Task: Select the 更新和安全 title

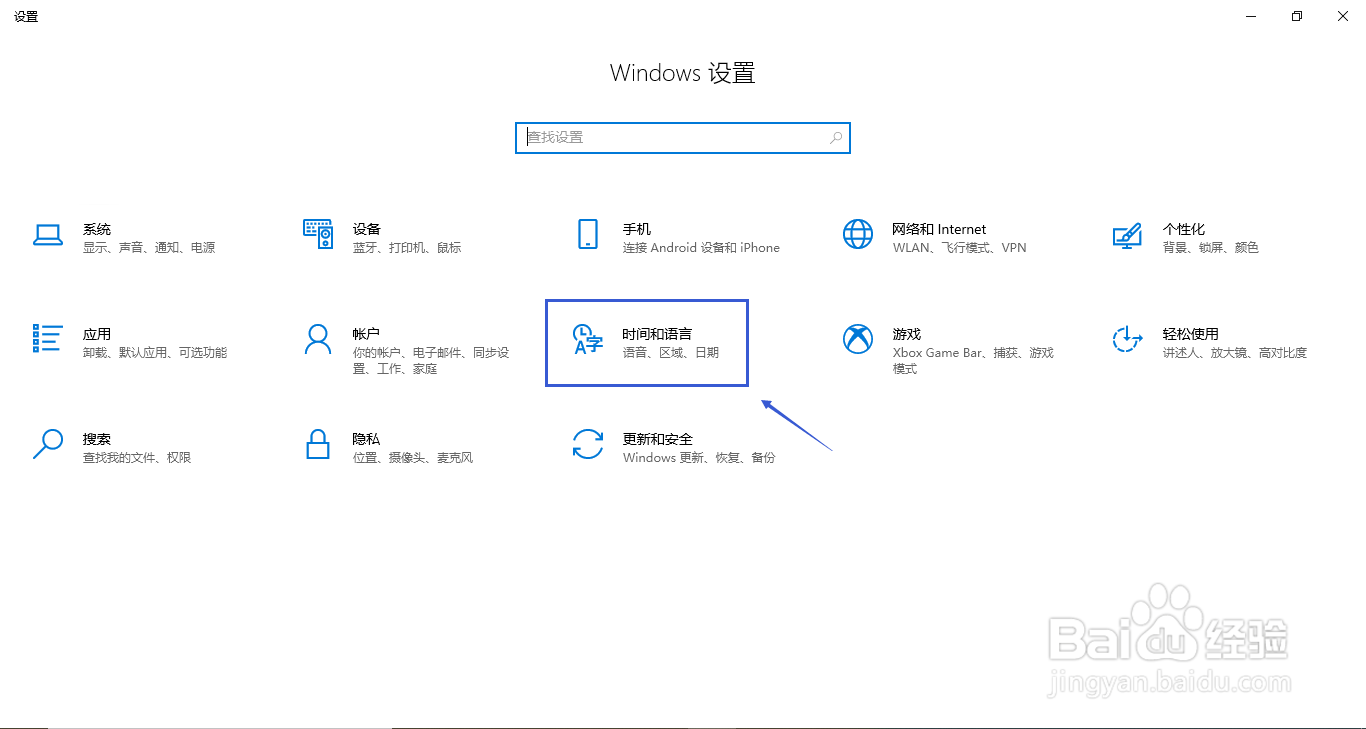Action: click(x=658, y=439)
